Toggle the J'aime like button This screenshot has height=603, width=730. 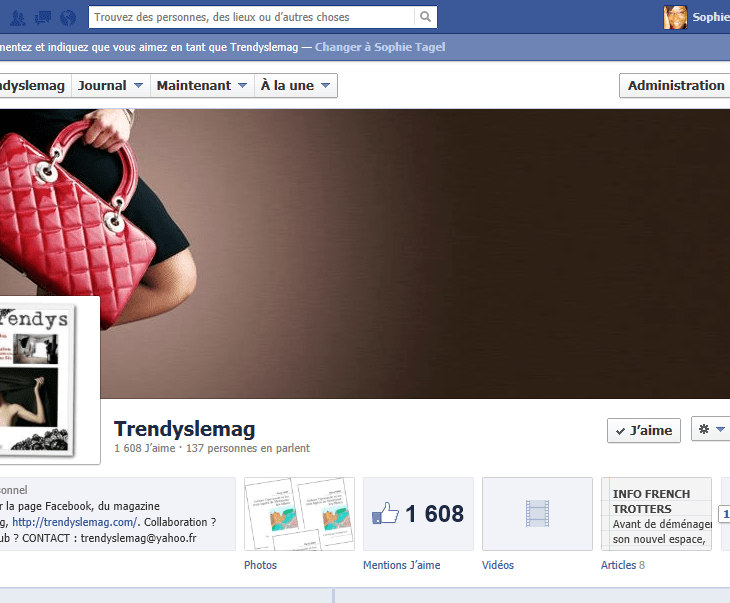click(644, 430)
